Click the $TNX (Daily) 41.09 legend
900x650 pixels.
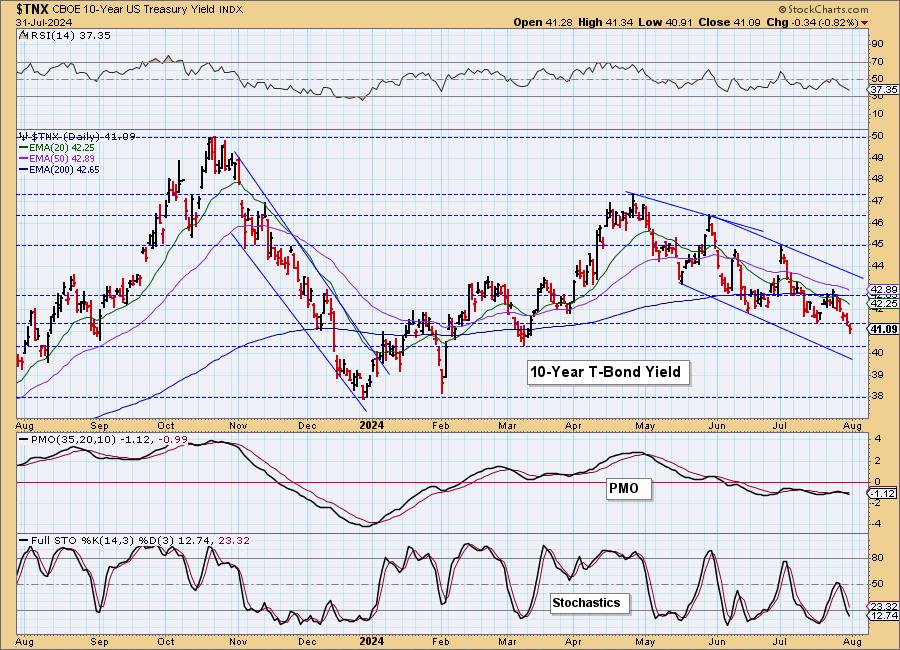[x=77, y=137]
